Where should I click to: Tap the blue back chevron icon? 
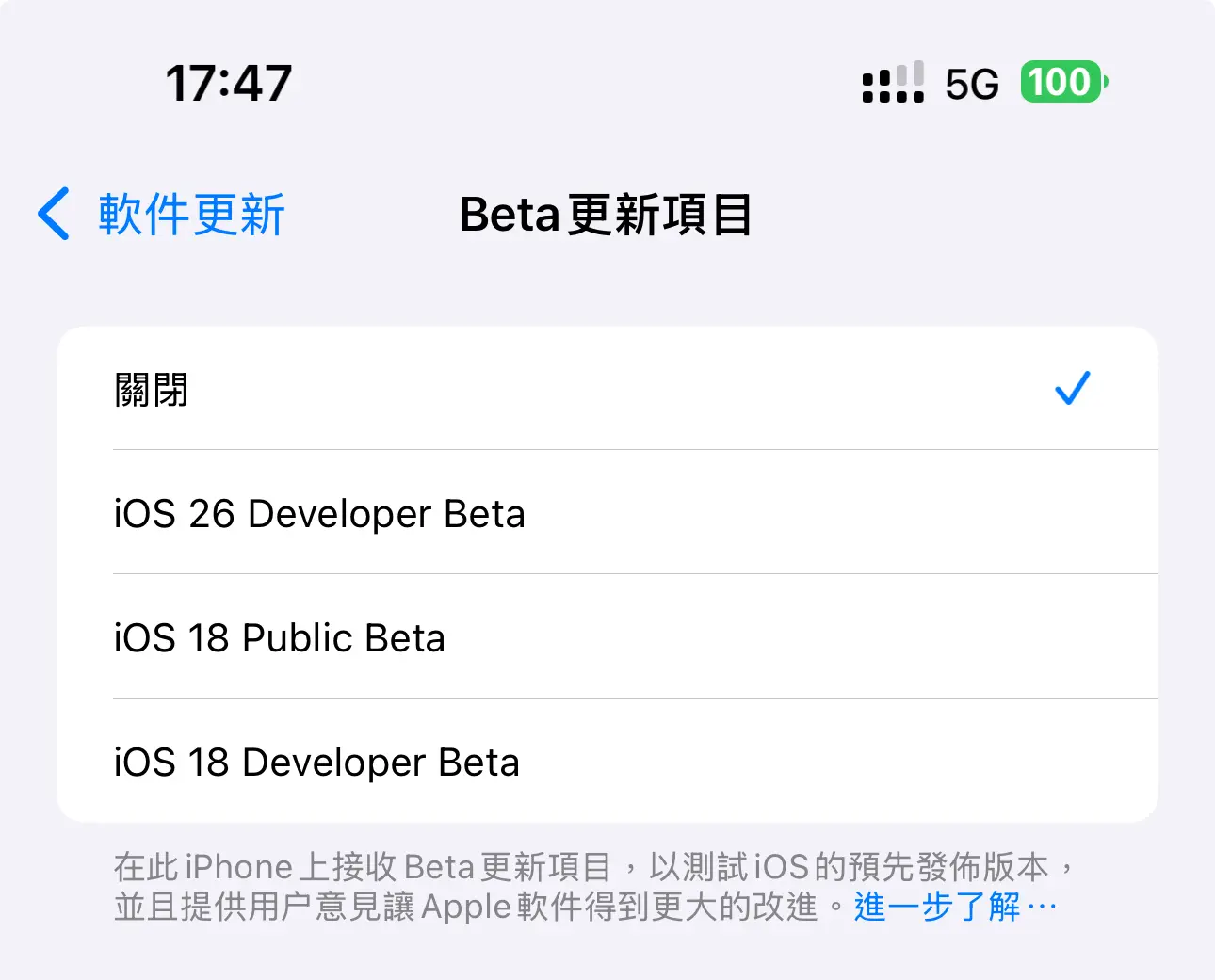(54, 214)
